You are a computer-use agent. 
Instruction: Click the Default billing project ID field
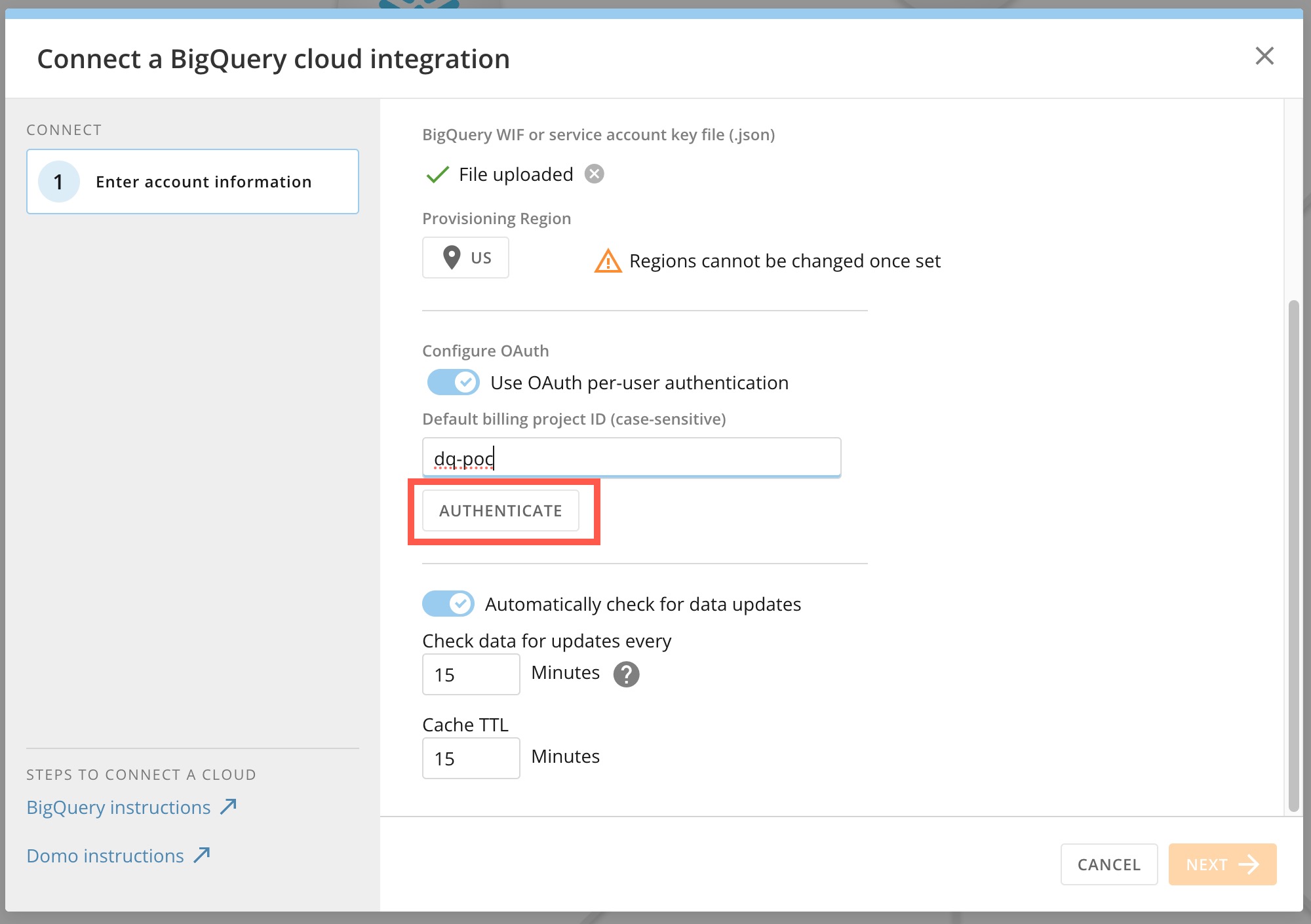coord(631,457)
